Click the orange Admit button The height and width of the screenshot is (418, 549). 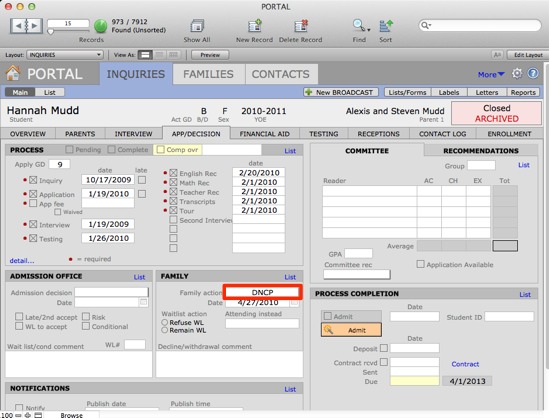pos(352,330)
